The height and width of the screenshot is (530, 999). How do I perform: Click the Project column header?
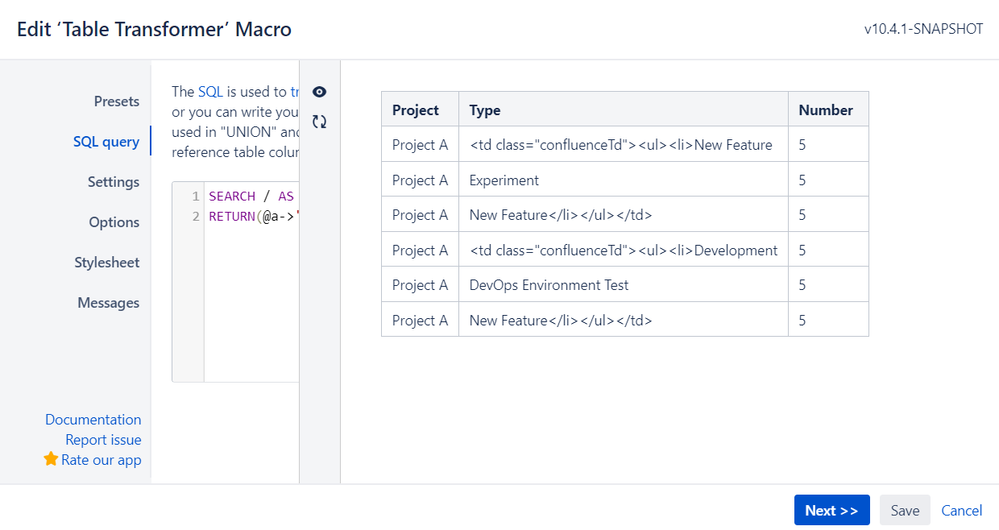click(416, 110)
